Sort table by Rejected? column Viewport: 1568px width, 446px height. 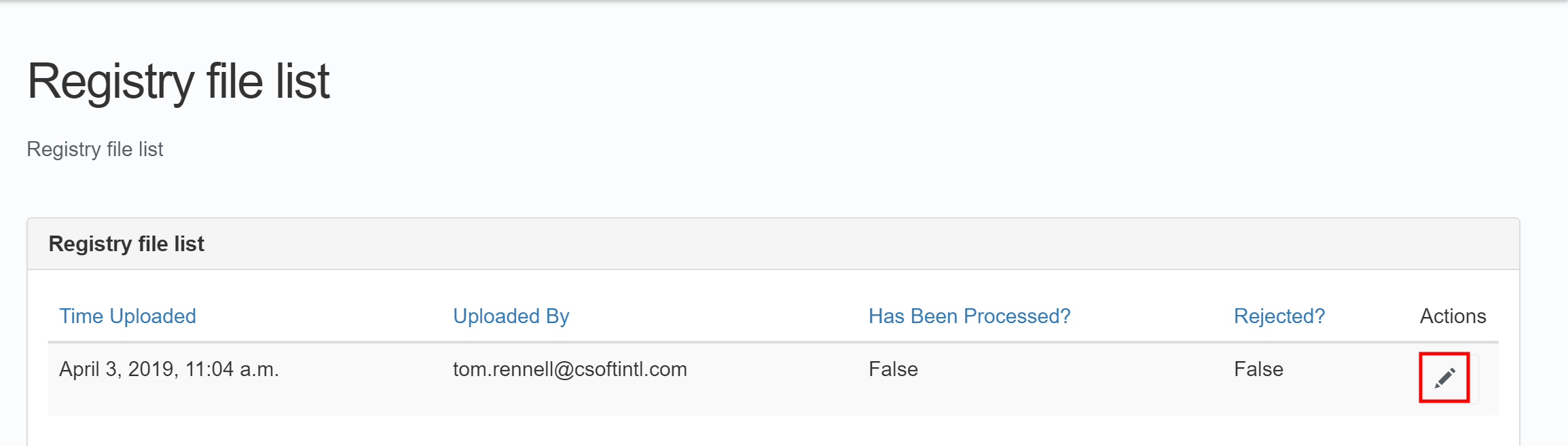pyautogui.click(x=1279, y=316)
